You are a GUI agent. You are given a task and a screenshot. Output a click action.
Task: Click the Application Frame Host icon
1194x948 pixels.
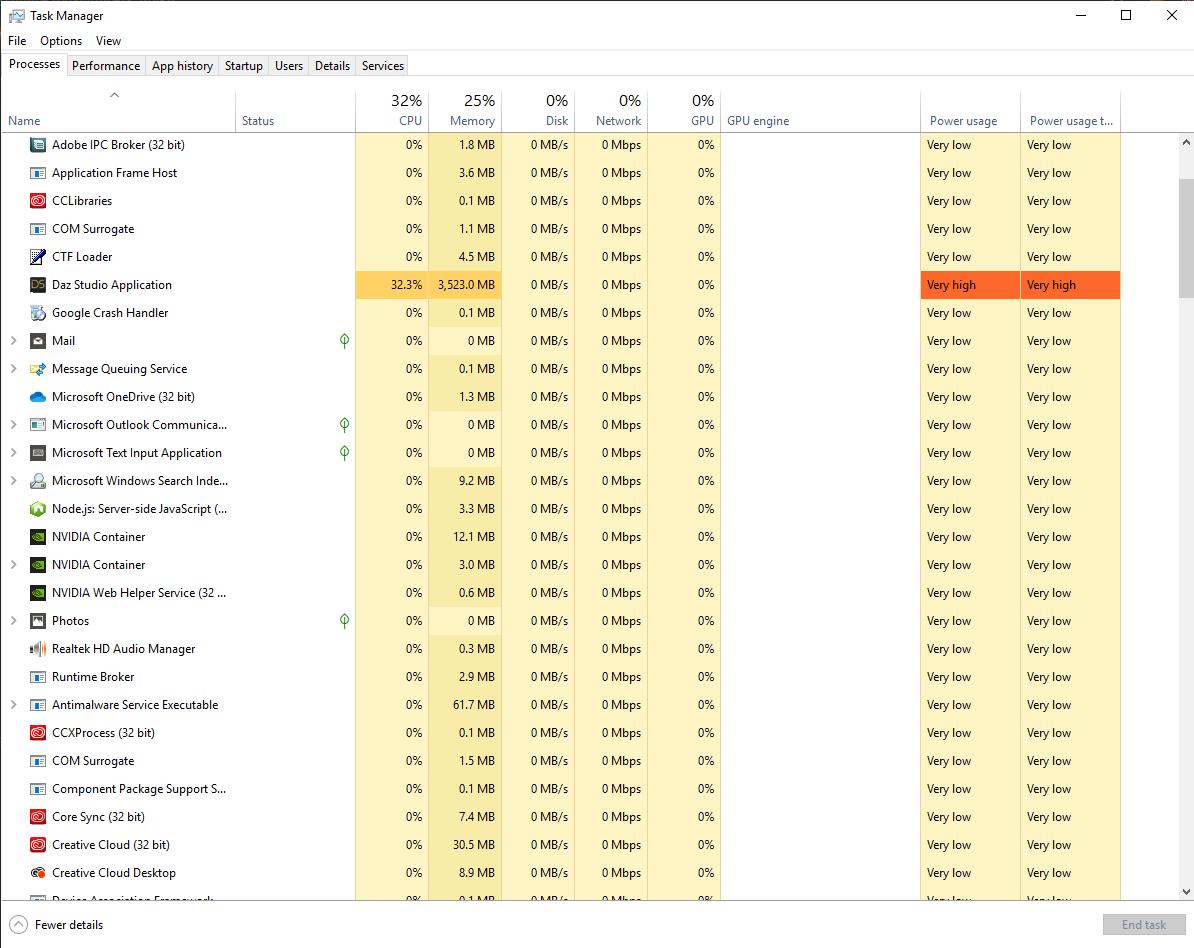(x=37, y=173)
